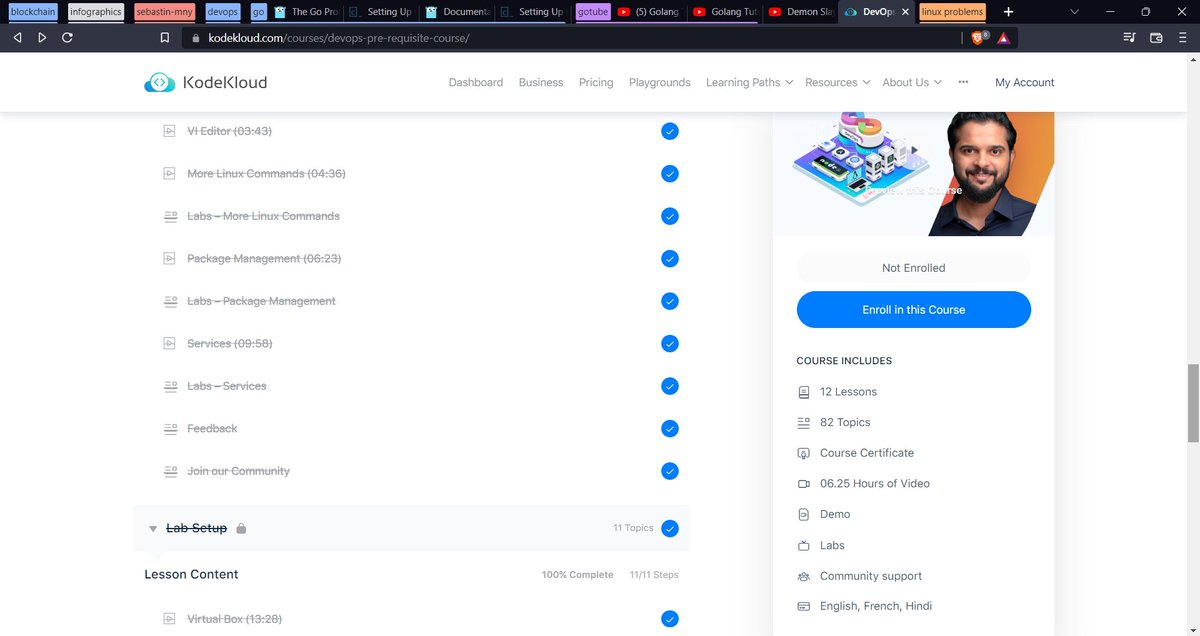
Task: Click the browser forward arrow
Action: click(x=42, y=38)
